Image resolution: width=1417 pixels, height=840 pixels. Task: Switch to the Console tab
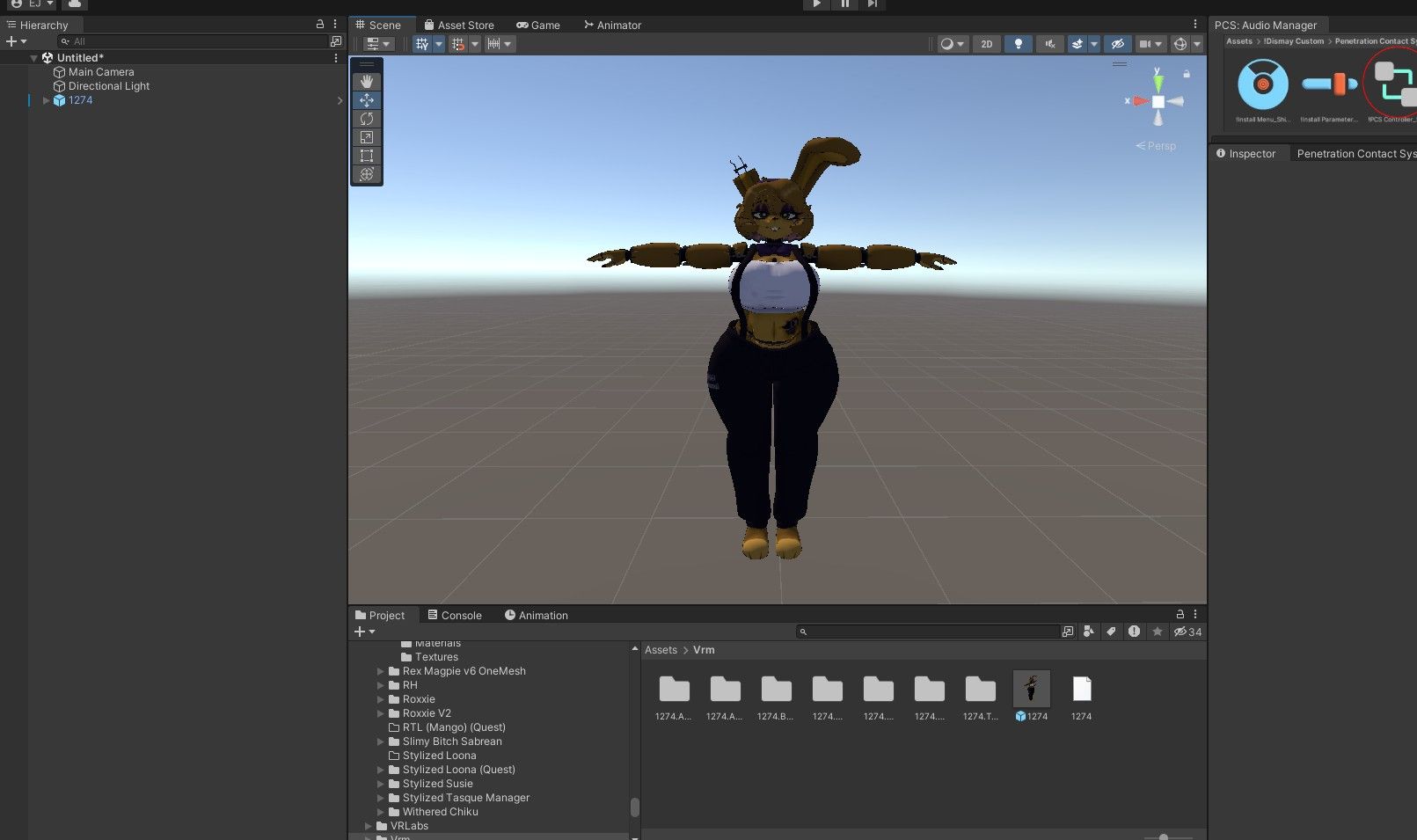[455, 616]
